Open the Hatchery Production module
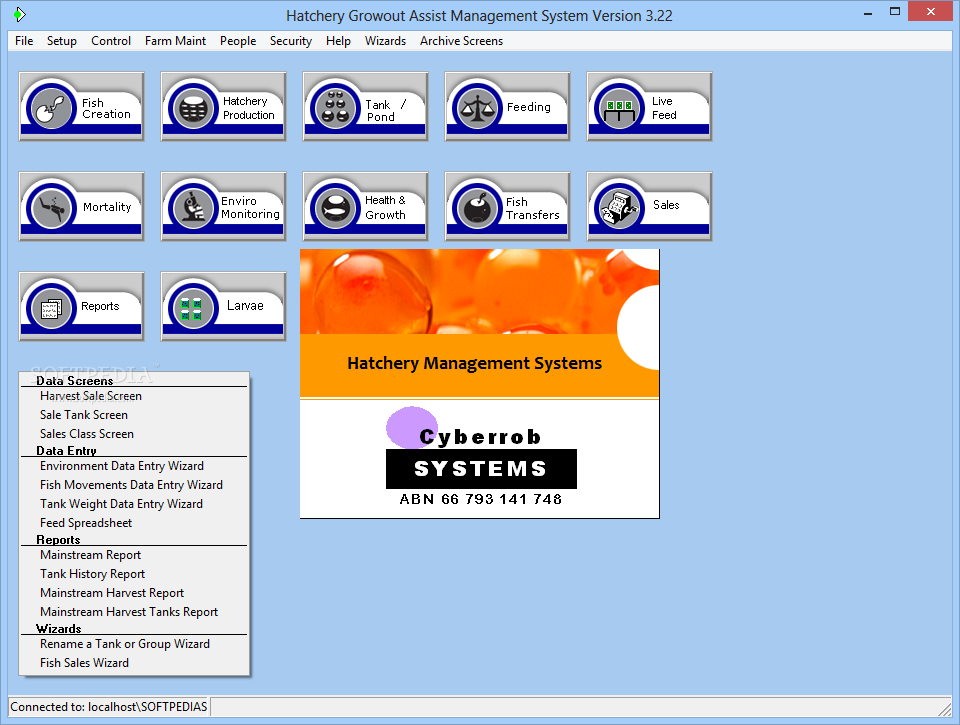The height and width of the screenshot is (725, 960). coord(223,107)
